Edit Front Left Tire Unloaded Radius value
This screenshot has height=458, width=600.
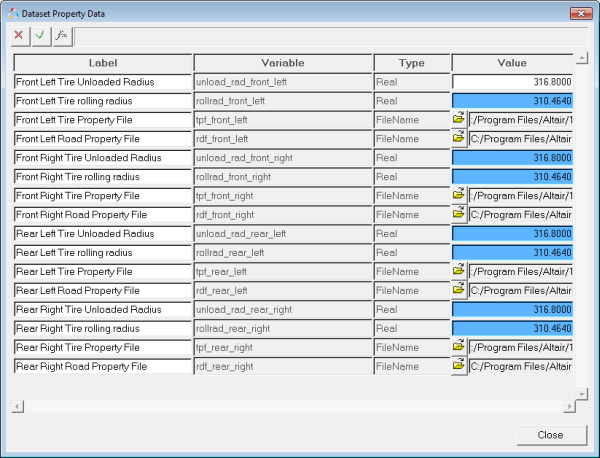pyautogui.click(x=512, y=81)
